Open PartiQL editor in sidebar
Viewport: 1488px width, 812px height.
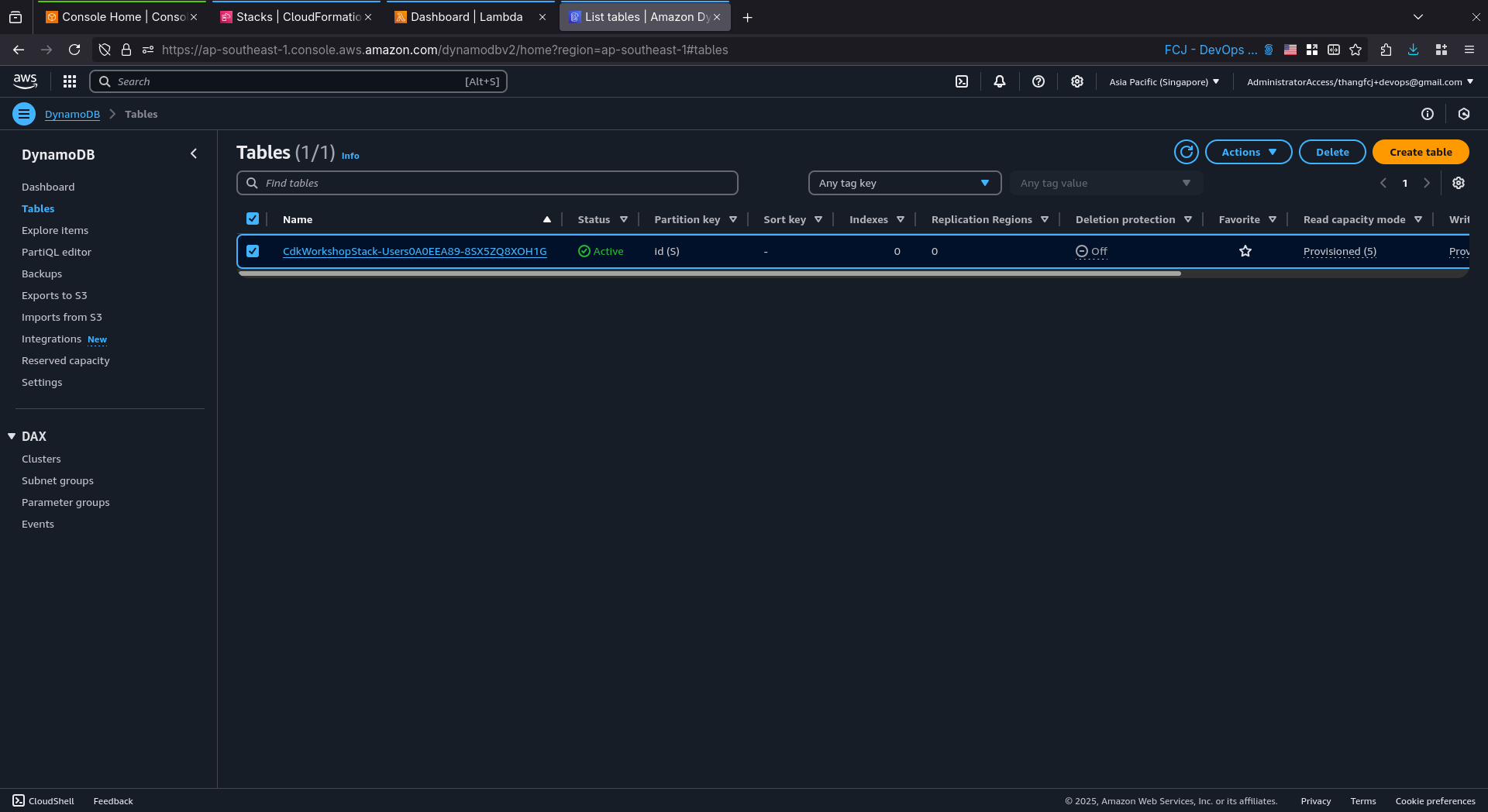point(57,252)
